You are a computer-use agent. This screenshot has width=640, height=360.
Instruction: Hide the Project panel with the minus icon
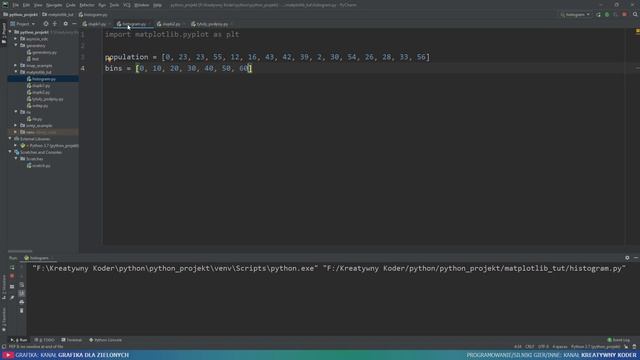point(74,24)
